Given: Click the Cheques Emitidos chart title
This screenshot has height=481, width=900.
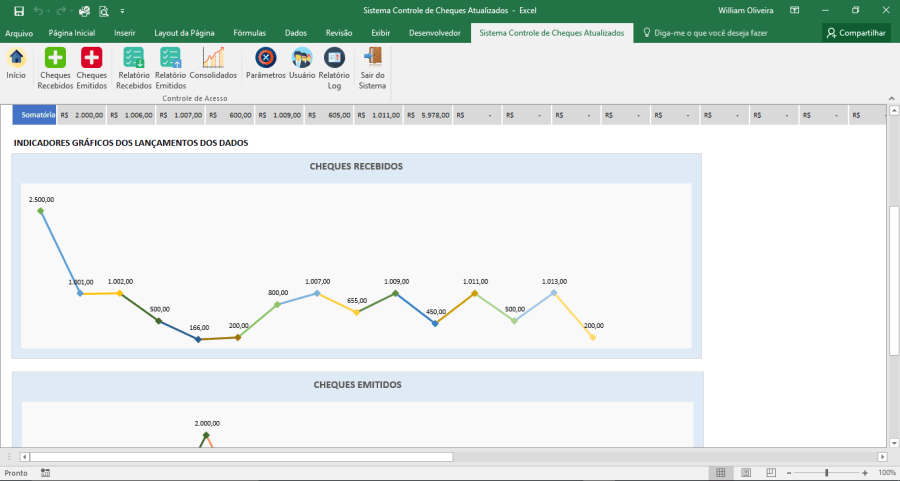Looking at the screenshot, I should point(357,385).
